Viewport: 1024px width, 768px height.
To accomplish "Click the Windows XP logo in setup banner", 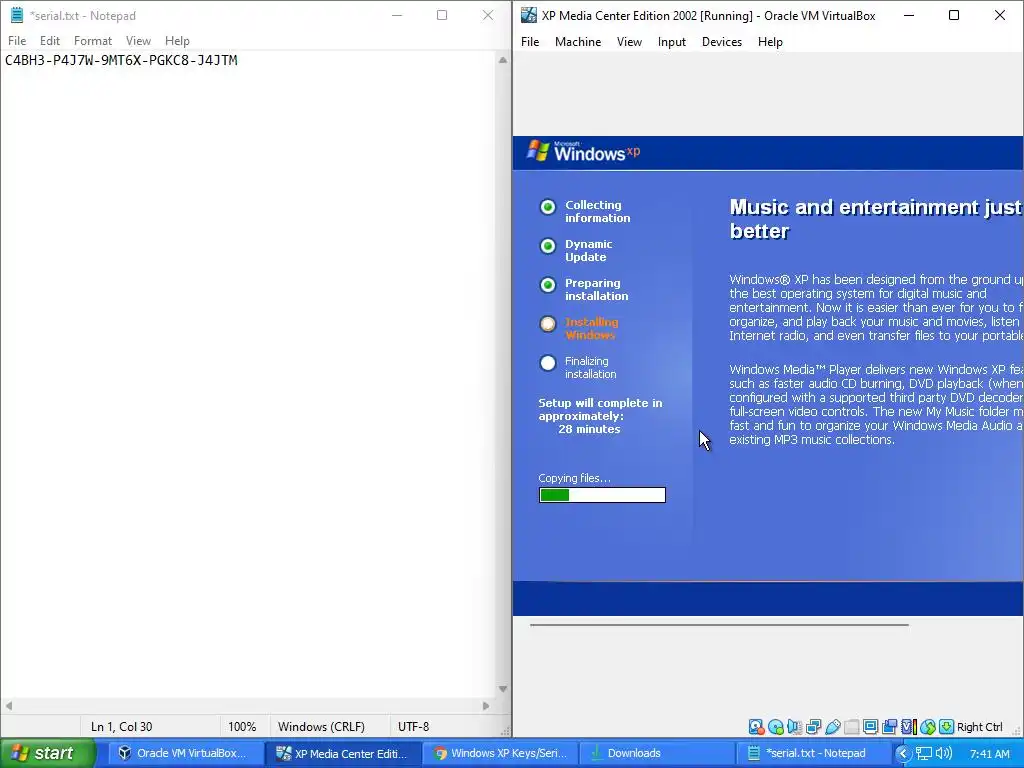I will pyautogui.click(x=583, y=152).
